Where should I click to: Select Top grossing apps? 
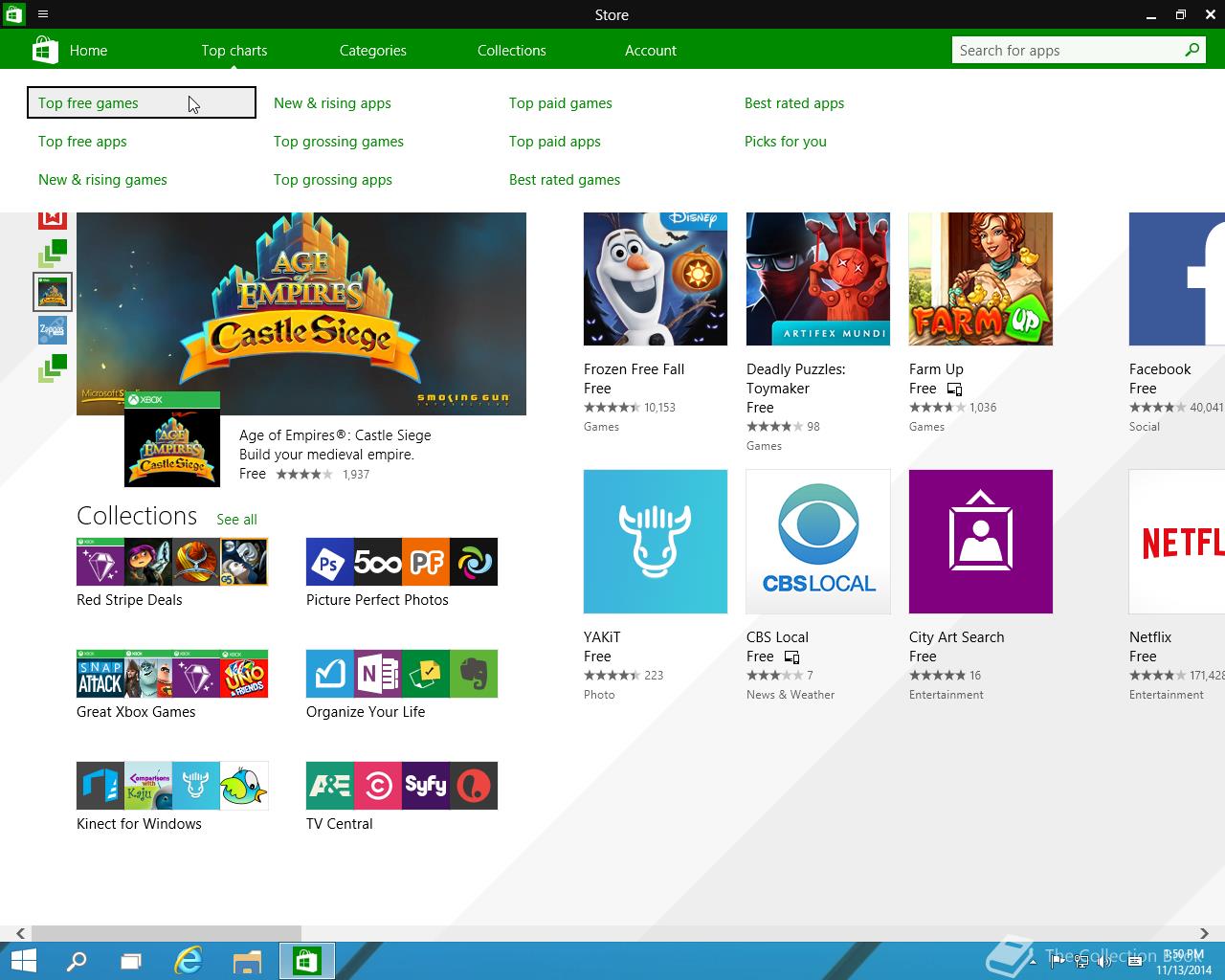(x=333, y=180)
